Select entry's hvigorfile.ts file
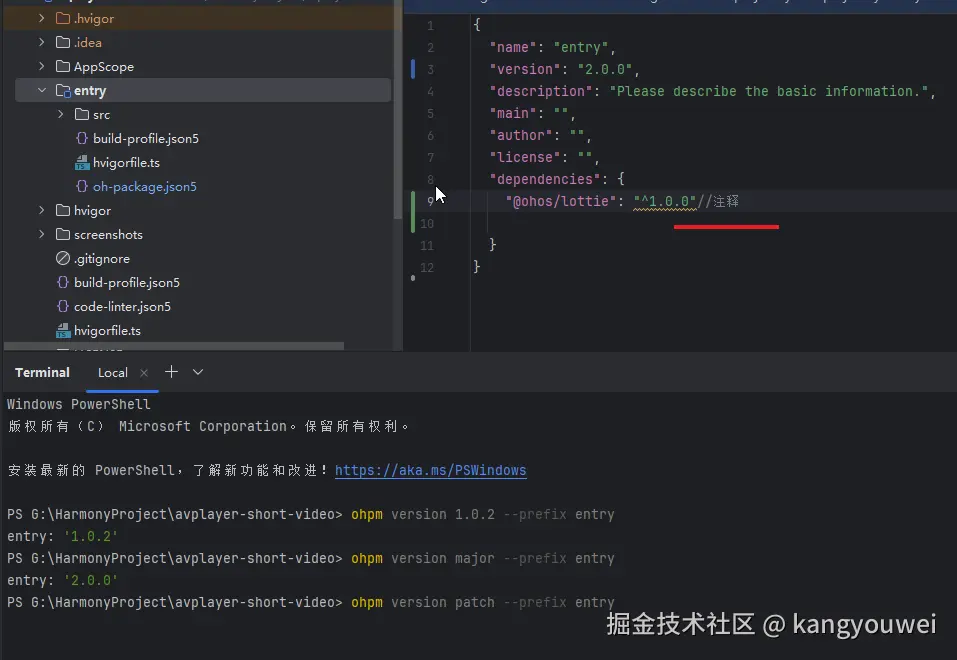The width and height of the screenshot is (957, 660). [126, 162]
